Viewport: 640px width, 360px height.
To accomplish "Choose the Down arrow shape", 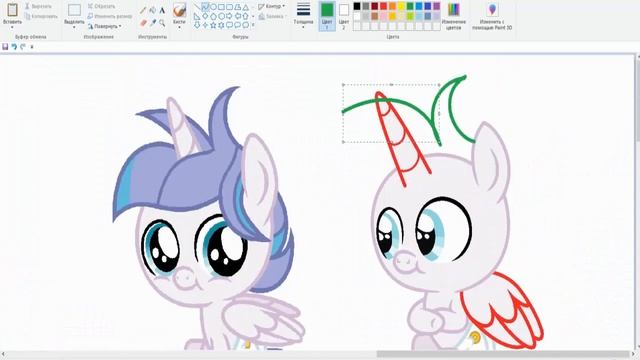I will coord(197,25).
